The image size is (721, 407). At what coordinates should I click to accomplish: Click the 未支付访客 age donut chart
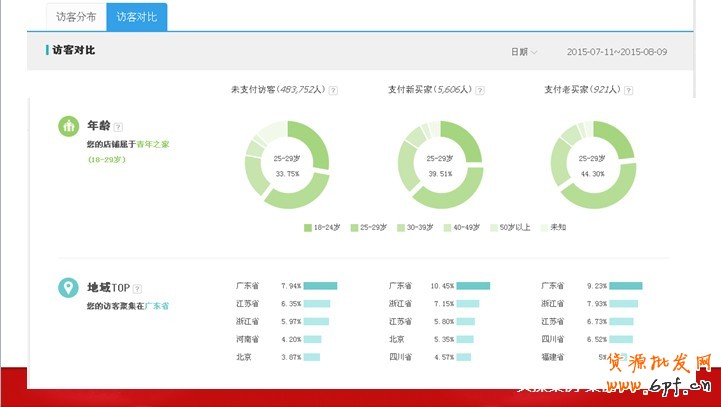287,165
